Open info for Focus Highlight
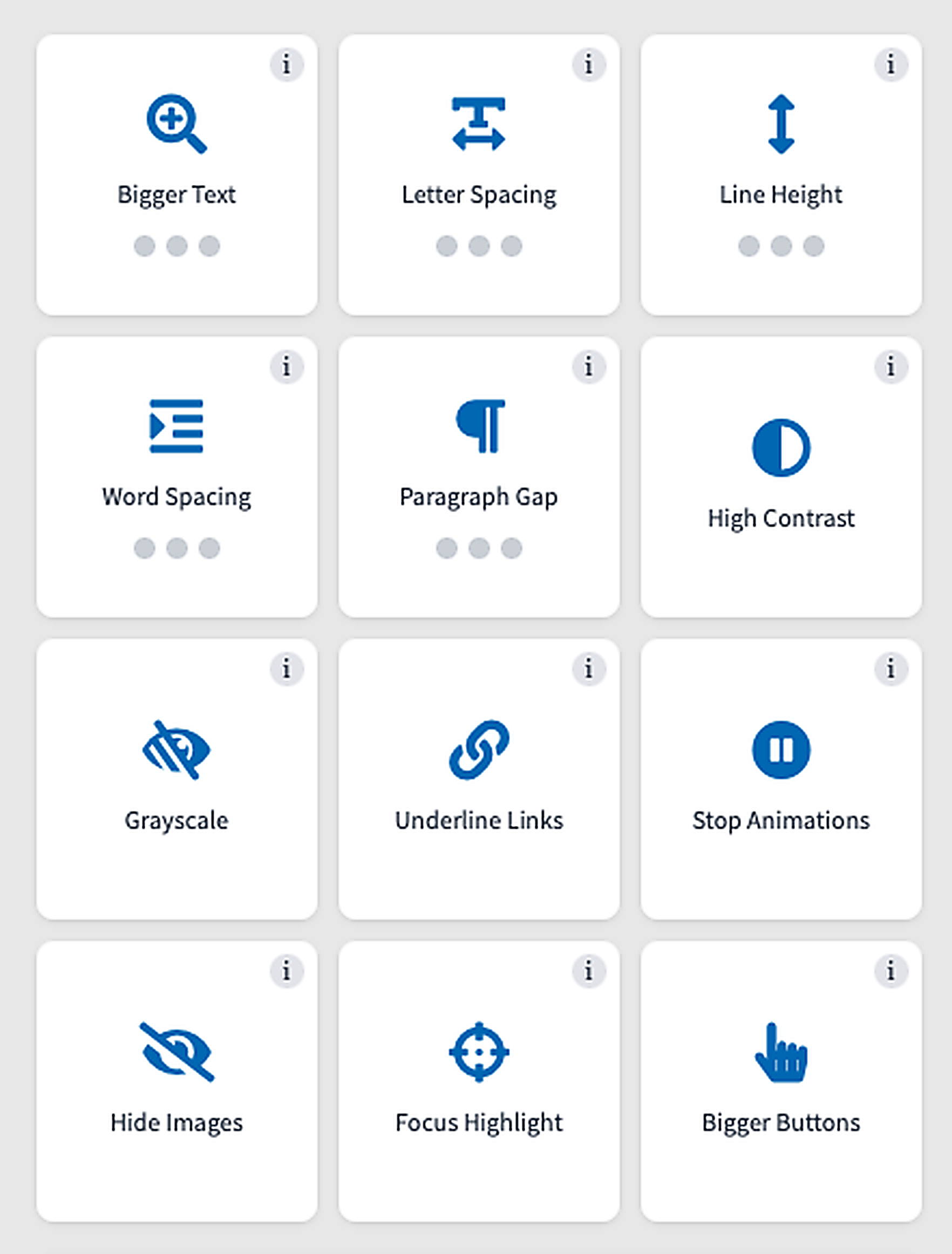The image size is (952, 1254). point(589,971)
